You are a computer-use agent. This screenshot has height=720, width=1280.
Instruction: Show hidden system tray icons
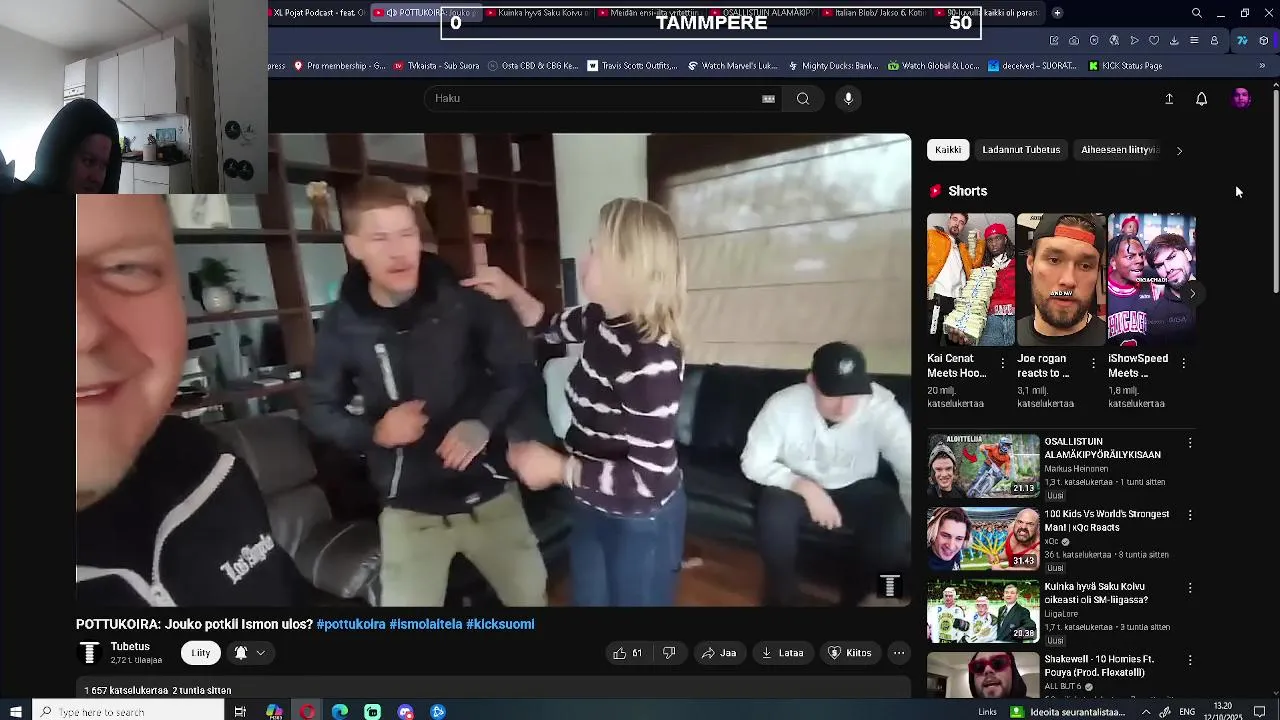[1146, 711]
